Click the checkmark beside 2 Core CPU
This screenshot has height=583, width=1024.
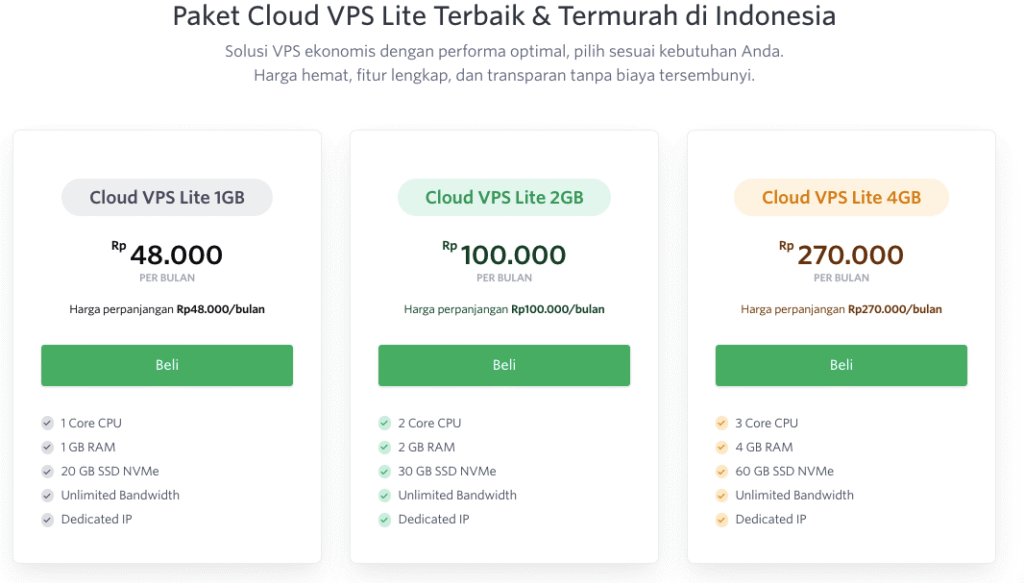pos(384,423)
